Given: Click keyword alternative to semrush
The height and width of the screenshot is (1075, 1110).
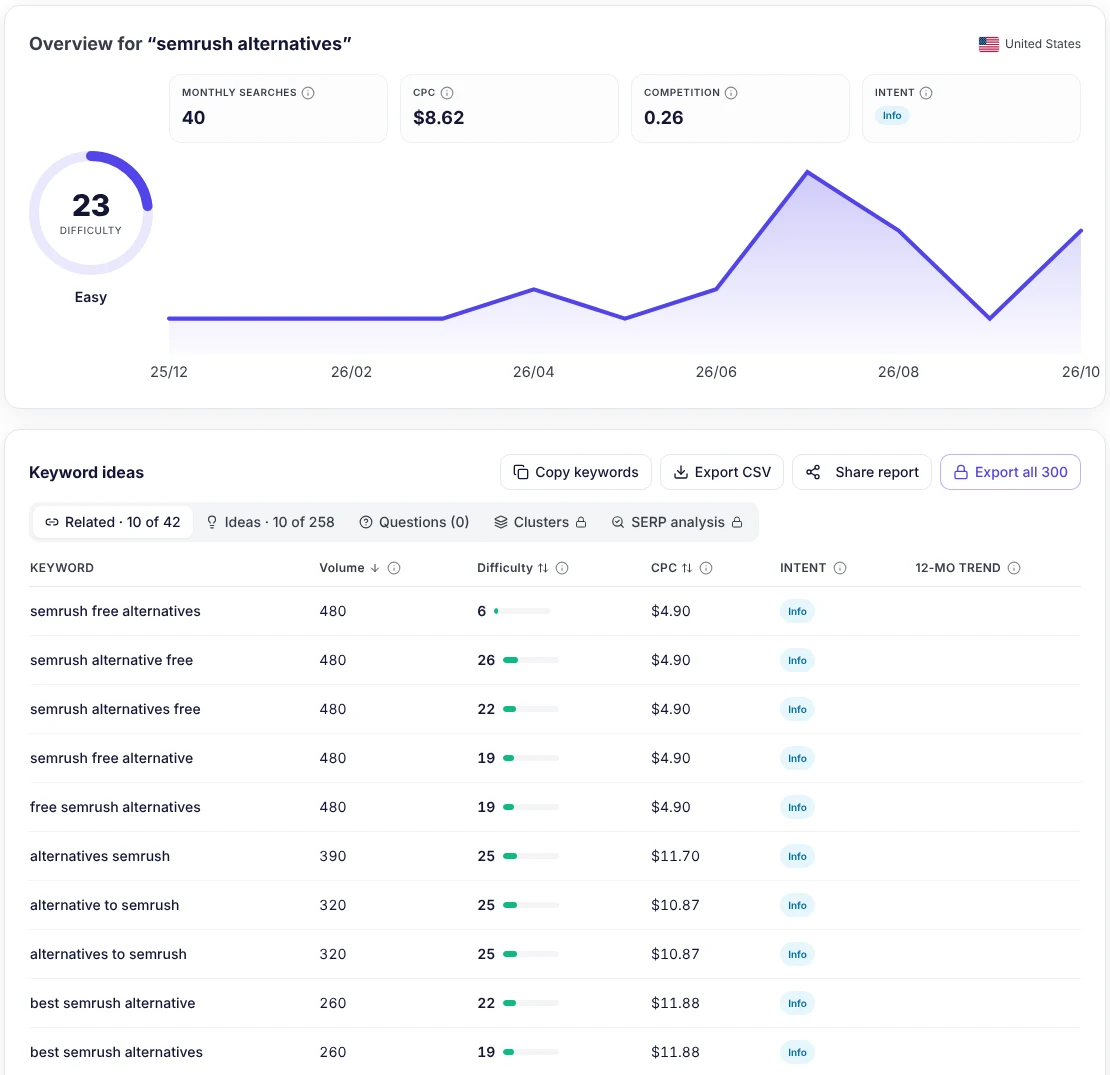Looking at the screenshot, I should (x=105, y=905).
